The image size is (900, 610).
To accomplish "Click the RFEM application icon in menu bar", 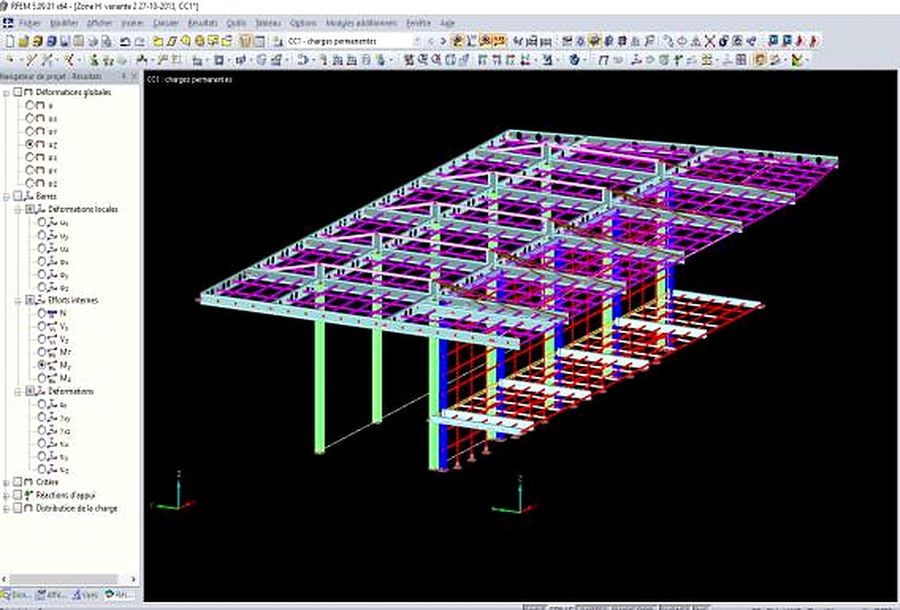I will 8,24.
